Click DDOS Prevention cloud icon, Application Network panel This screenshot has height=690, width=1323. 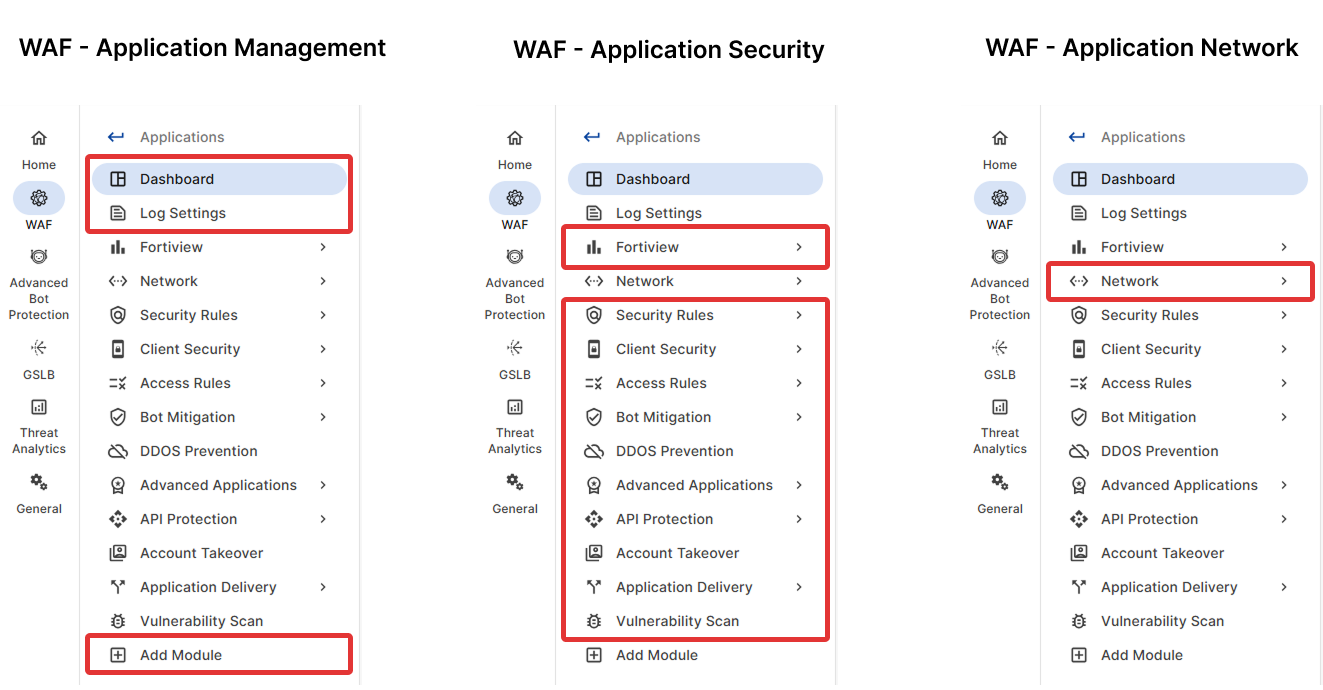click(1079, 451)
